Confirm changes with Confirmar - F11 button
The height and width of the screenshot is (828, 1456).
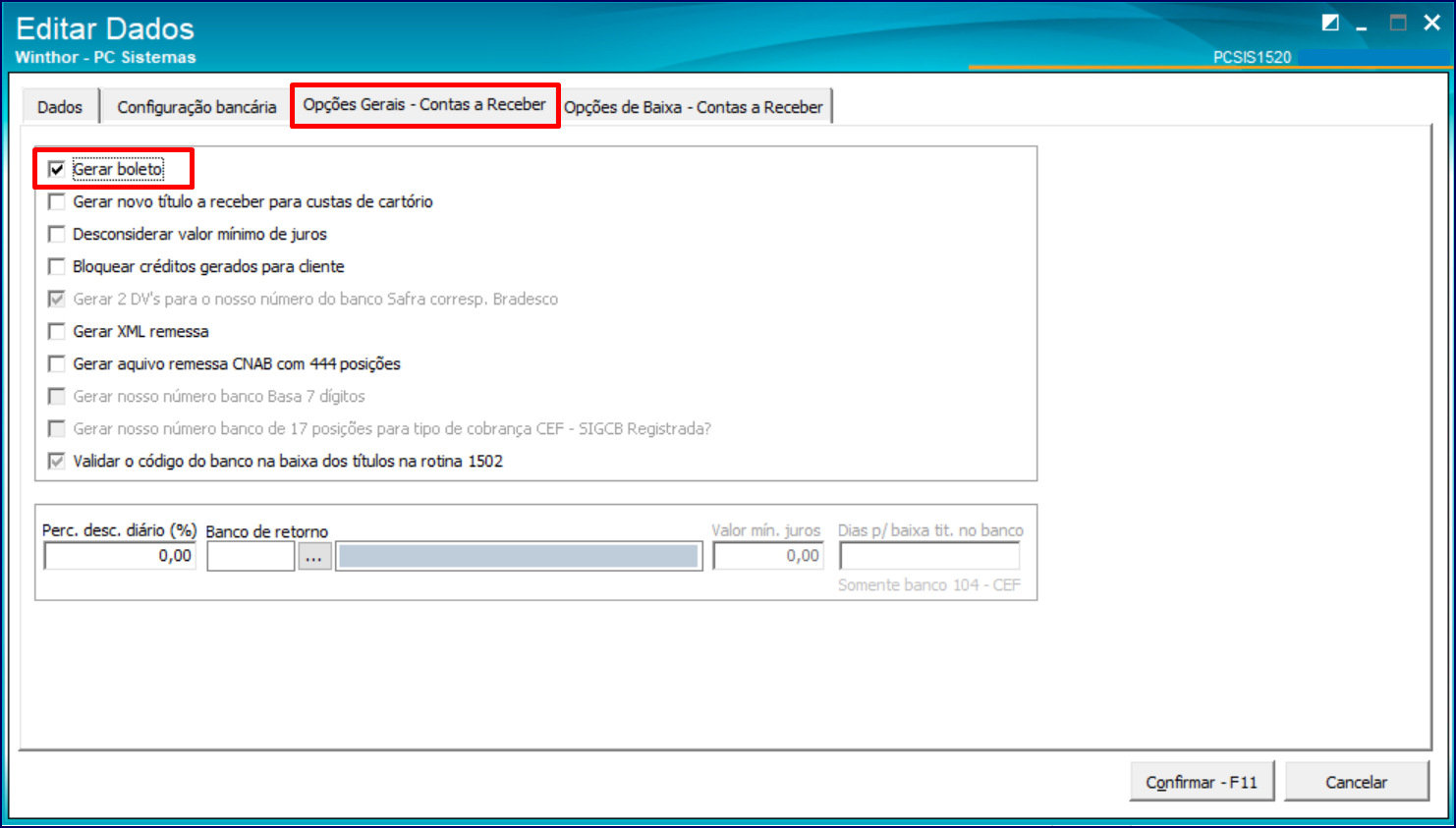tap(1202, 782)
